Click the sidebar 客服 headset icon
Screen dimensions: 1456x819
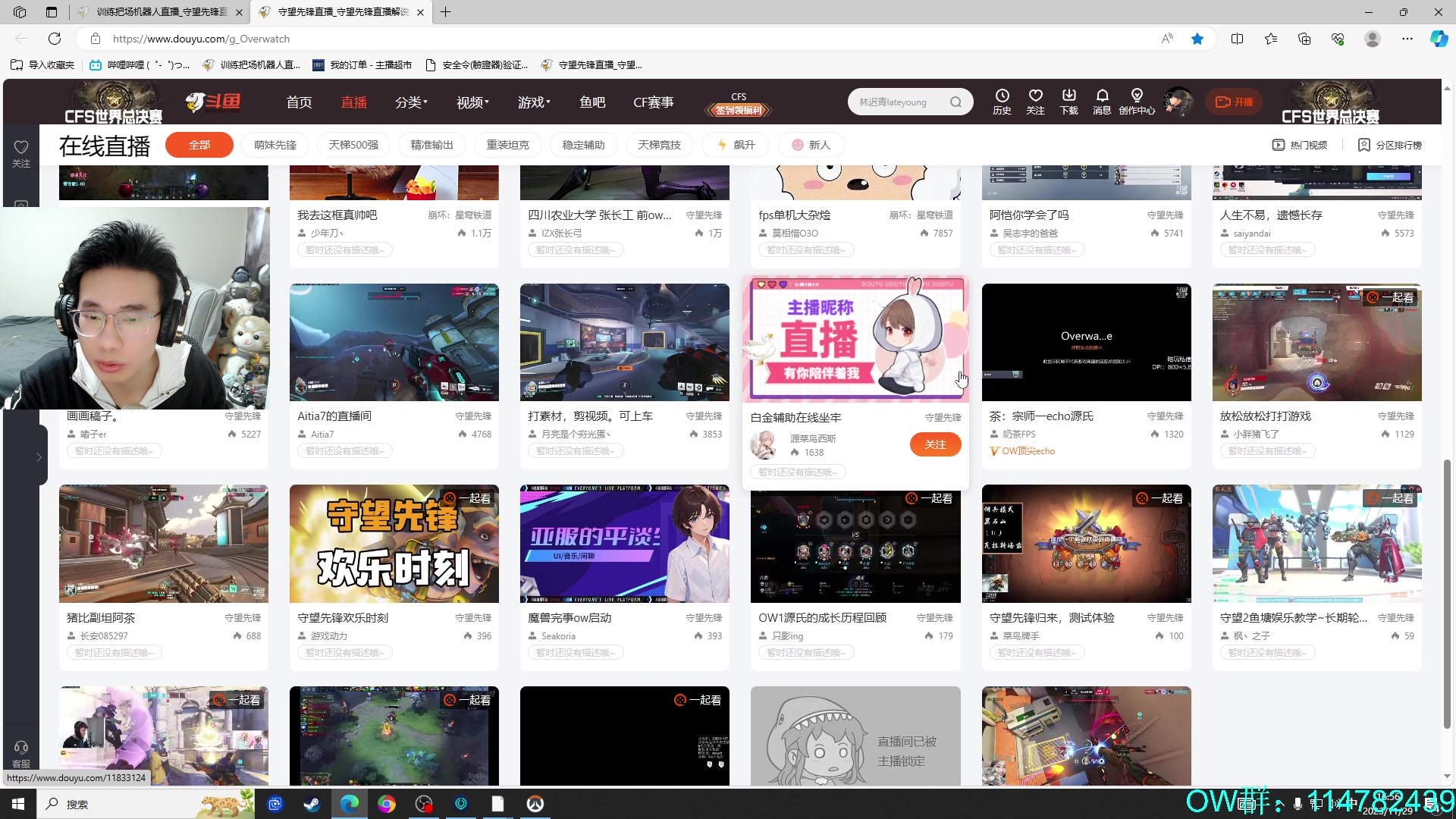point(21,754)
